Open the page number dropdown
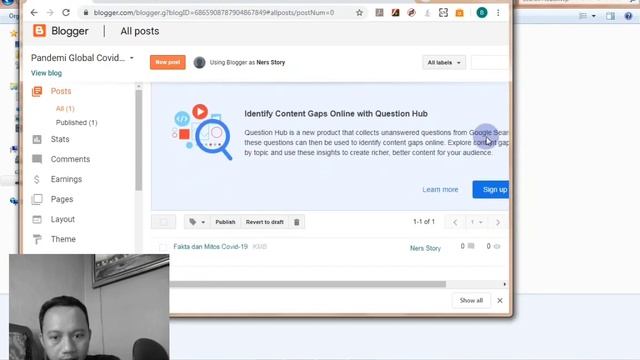Image resolution: width=640 pixels, height=360 pixels. (476, 222)
